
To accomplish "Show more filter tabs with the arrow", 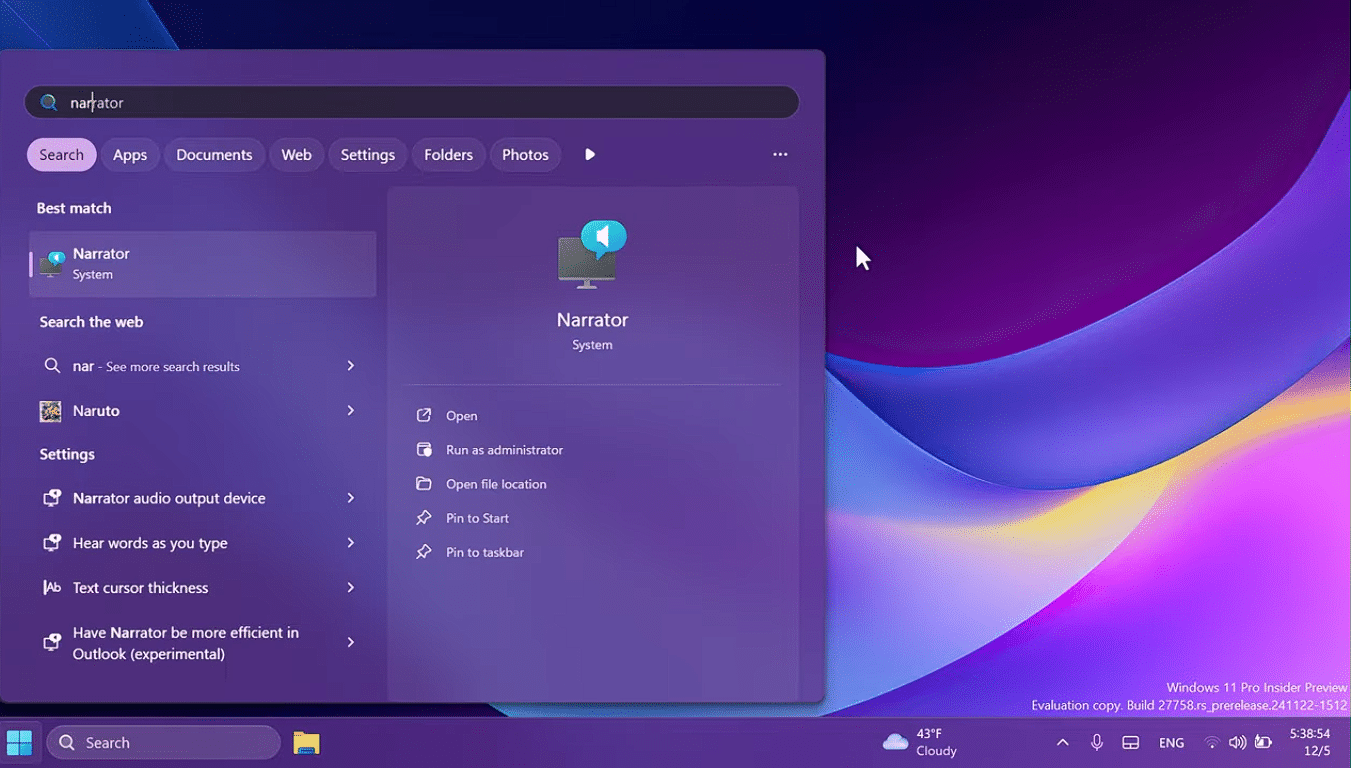I will pos(590,155).
